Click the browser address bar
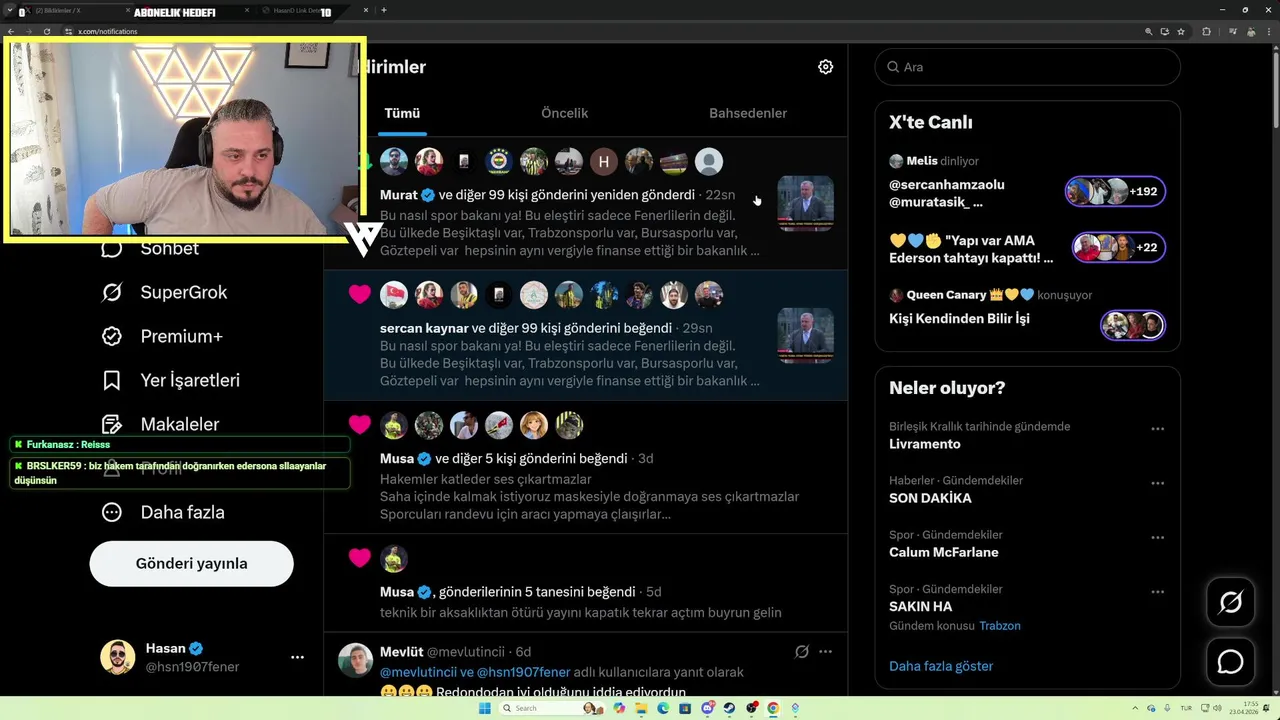The image size is (1280, 720). 600,31
